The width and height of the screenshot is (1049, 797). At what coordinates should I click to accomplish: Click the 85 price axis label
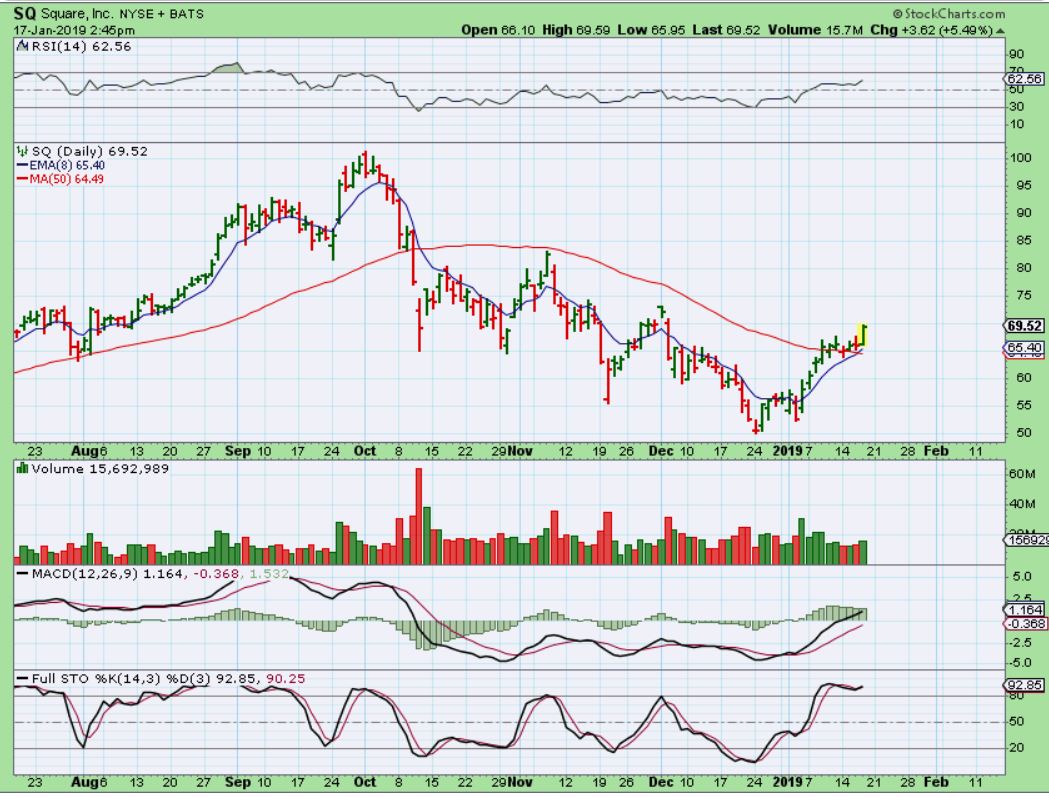coord(1024,240)
